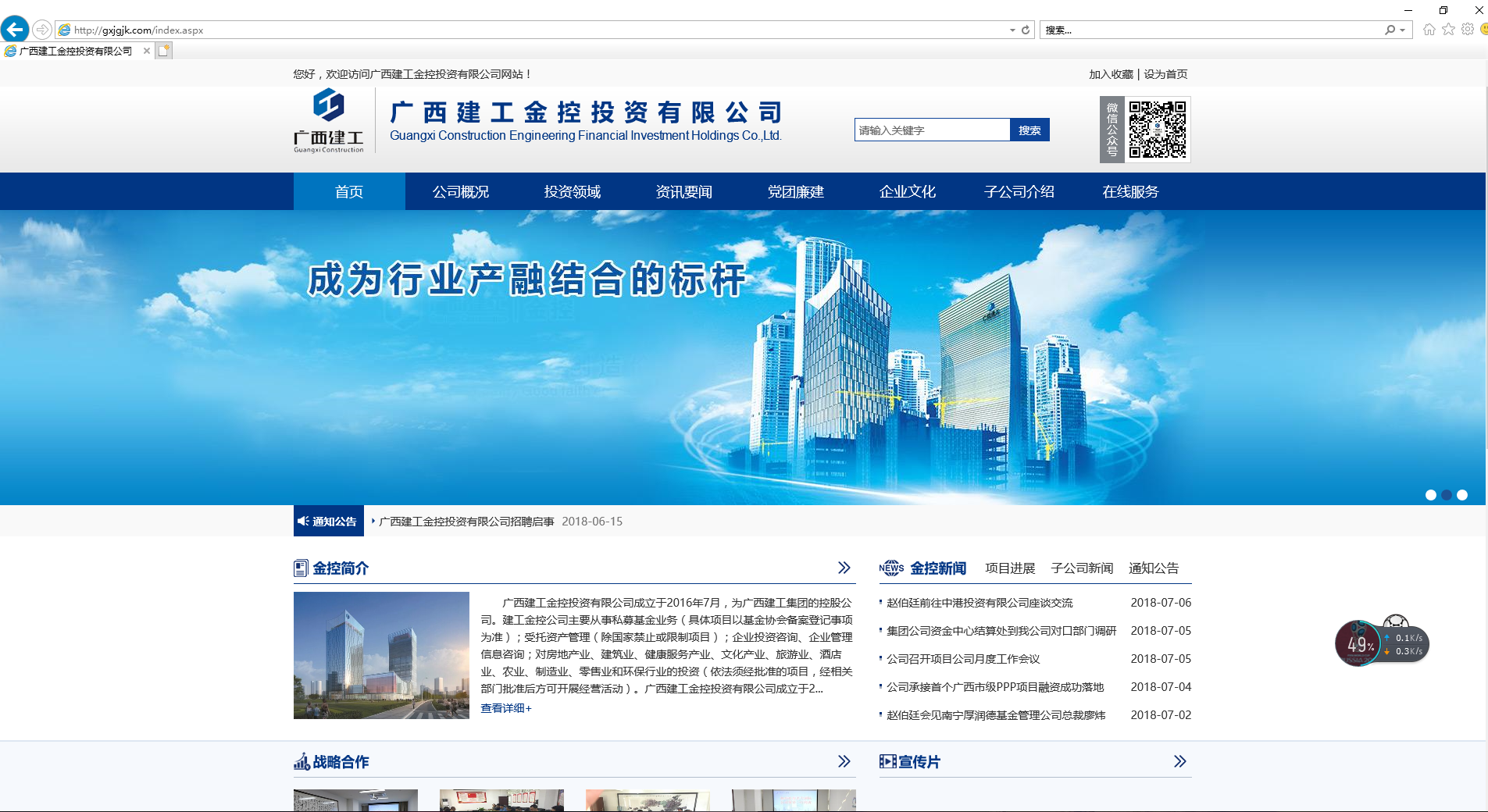
Task: Click 设为首页 link
Action: pyautogui.click(x=1165, y=74)
